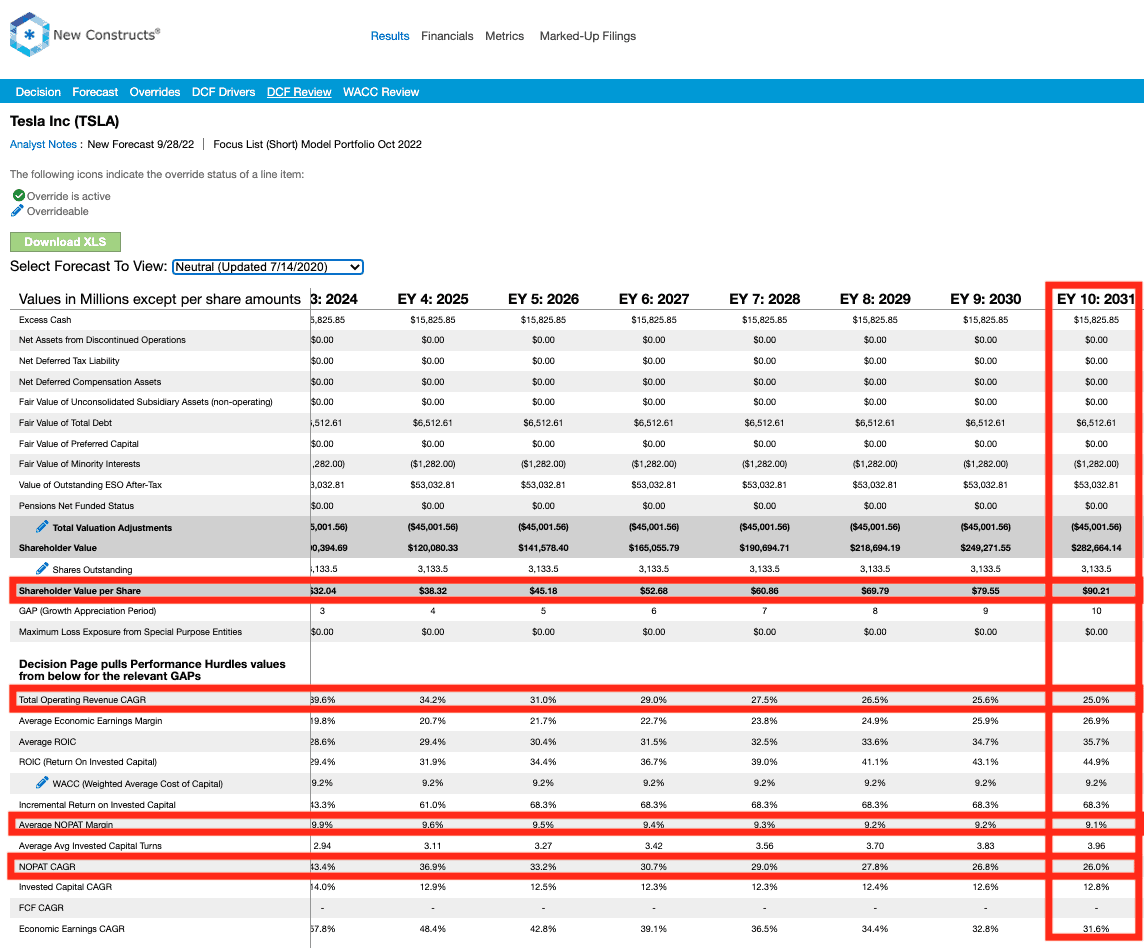Click the Tesla Inc (TSLA) heading
Viewport: 1144px width, 948px height.
tap(64, 121)
